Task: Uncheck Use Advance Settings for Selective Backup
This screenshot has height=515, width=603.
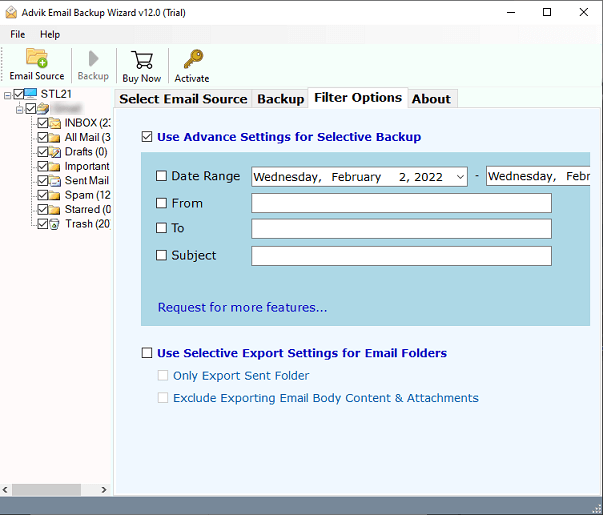Action: (147, 137)
